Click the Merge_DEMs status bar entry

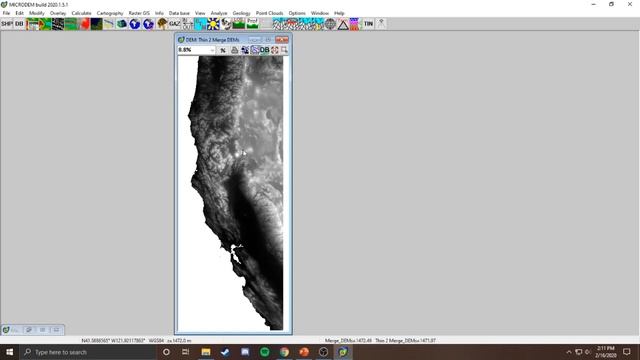tap(348, 340)
